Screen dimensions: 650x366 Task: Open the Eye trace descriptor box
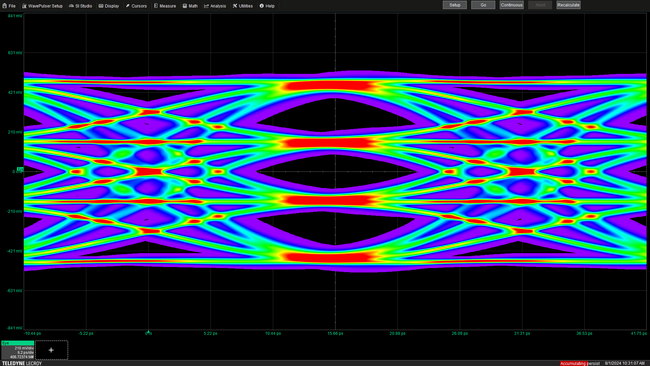(17, 350)
